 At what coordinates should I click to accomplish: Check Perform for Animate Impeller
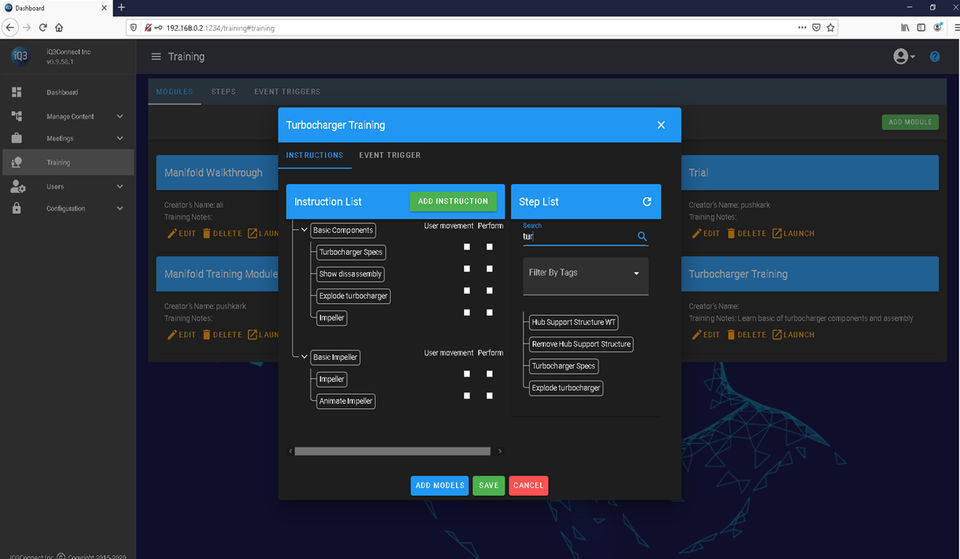489,396
